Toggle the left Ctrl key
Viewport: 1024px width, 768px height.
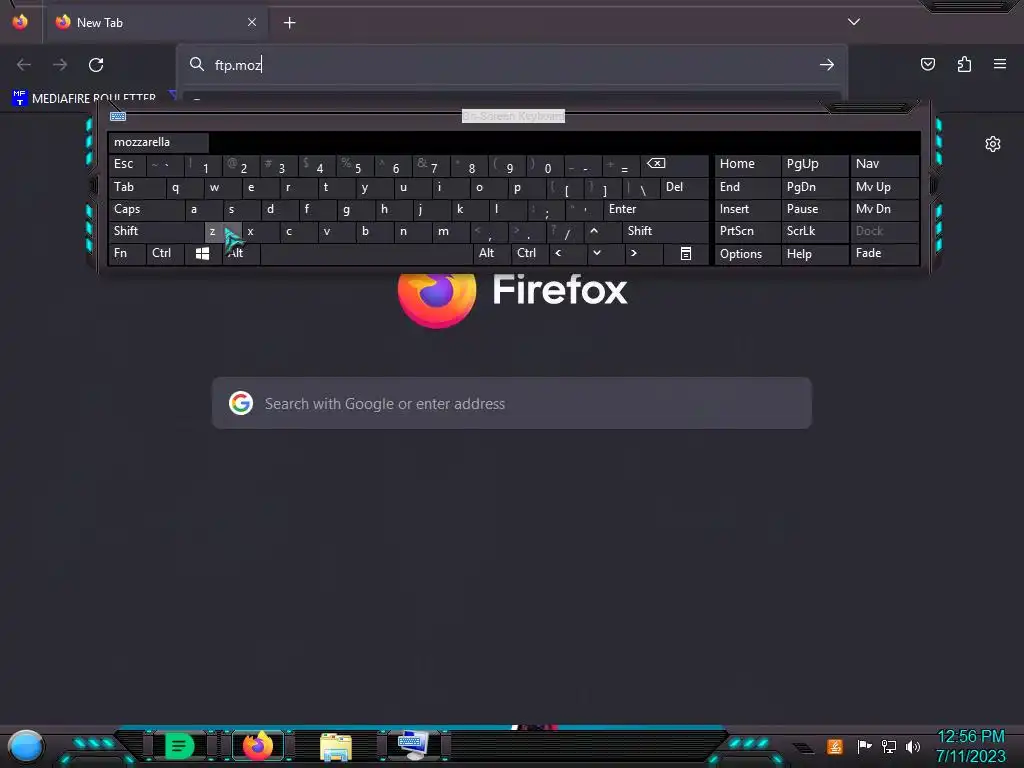(165, 253)
